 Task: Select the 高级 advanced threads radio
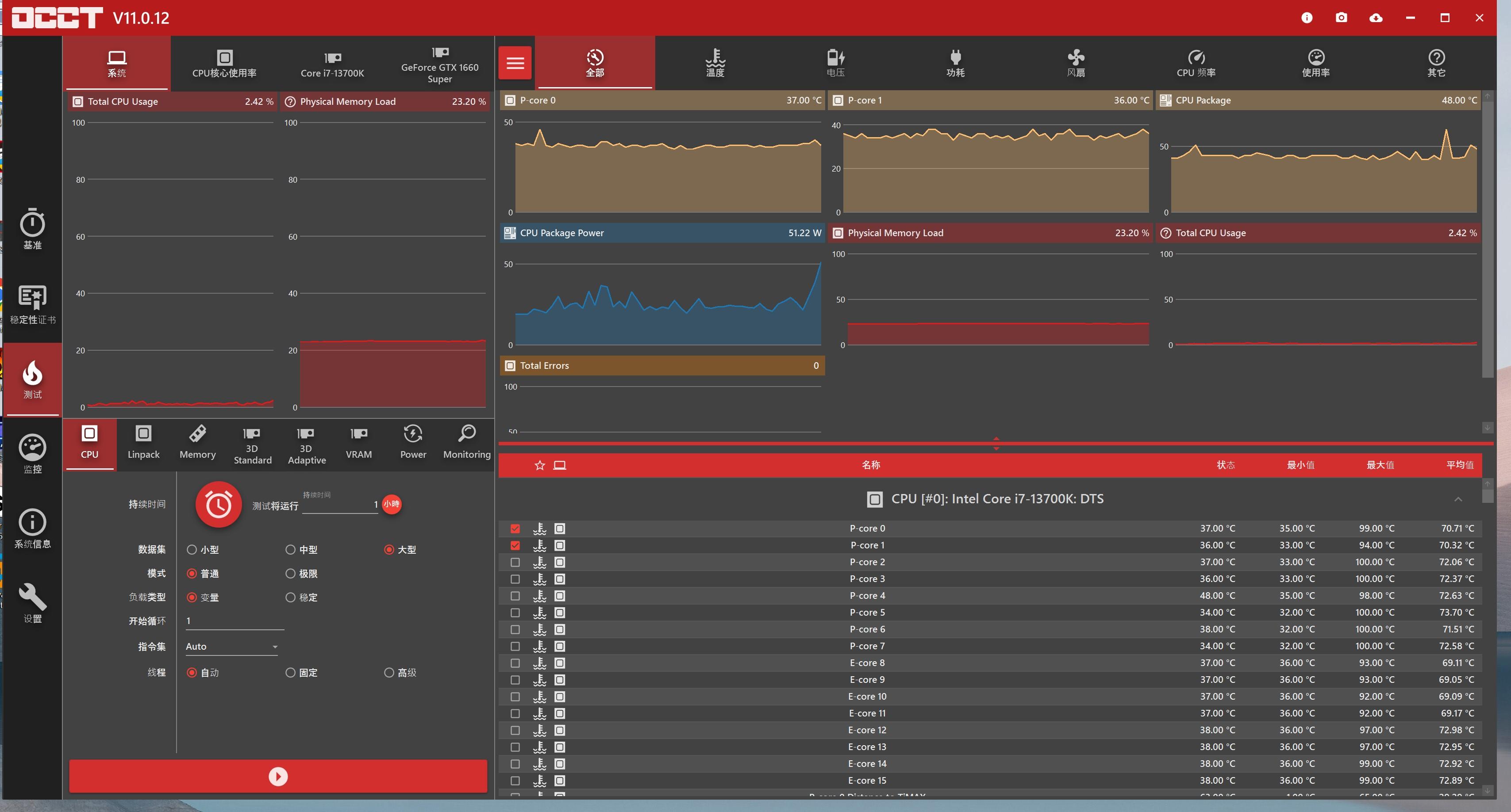388,672
